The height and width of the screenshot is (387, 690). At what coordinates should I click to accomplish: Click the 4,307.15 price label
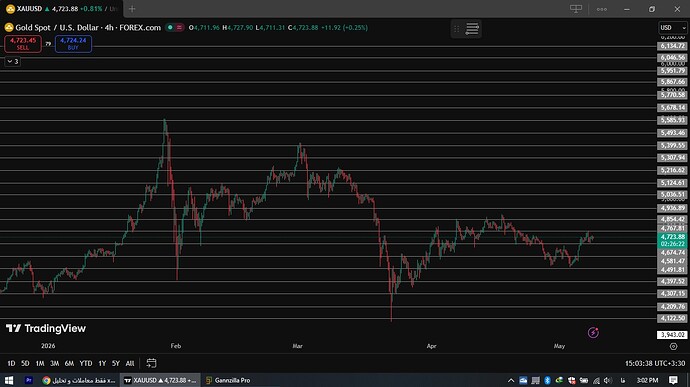coord(672,293)
